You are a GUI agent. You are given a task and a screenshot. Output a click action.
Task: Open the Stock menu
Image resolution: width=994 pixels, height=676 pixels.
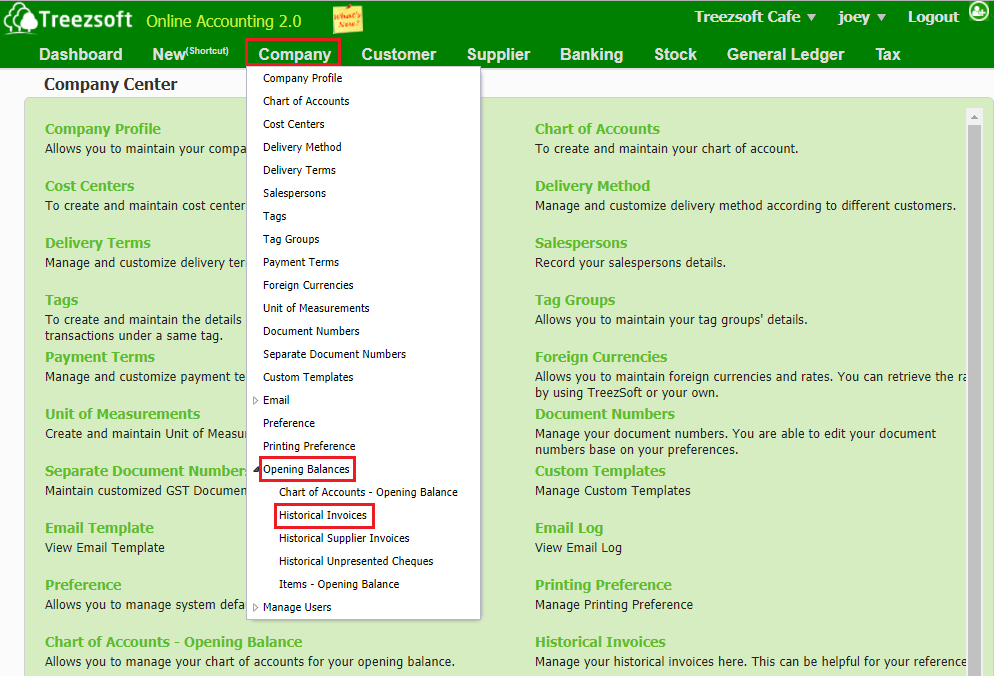[675, 55]
